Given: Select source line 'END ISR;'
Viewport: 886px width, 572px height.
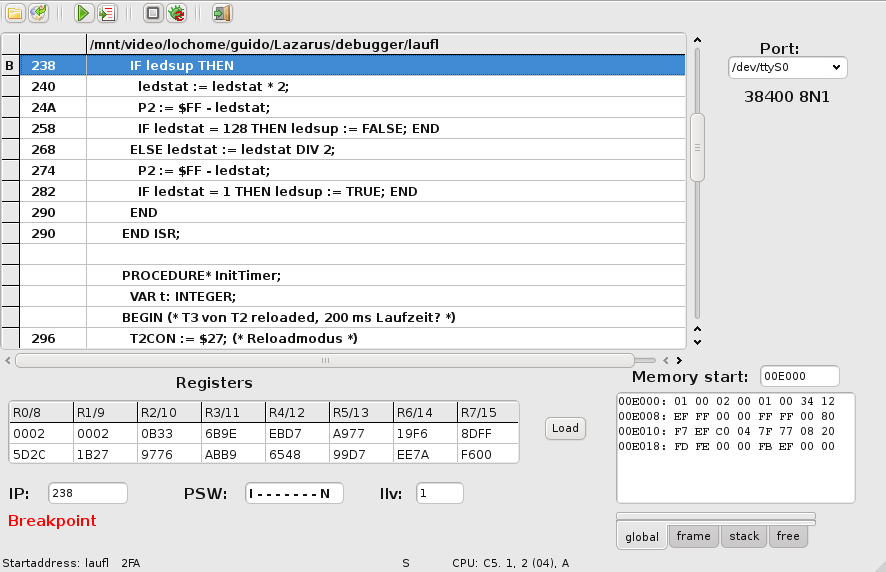Looking at the screenshot, I should 386,233.
